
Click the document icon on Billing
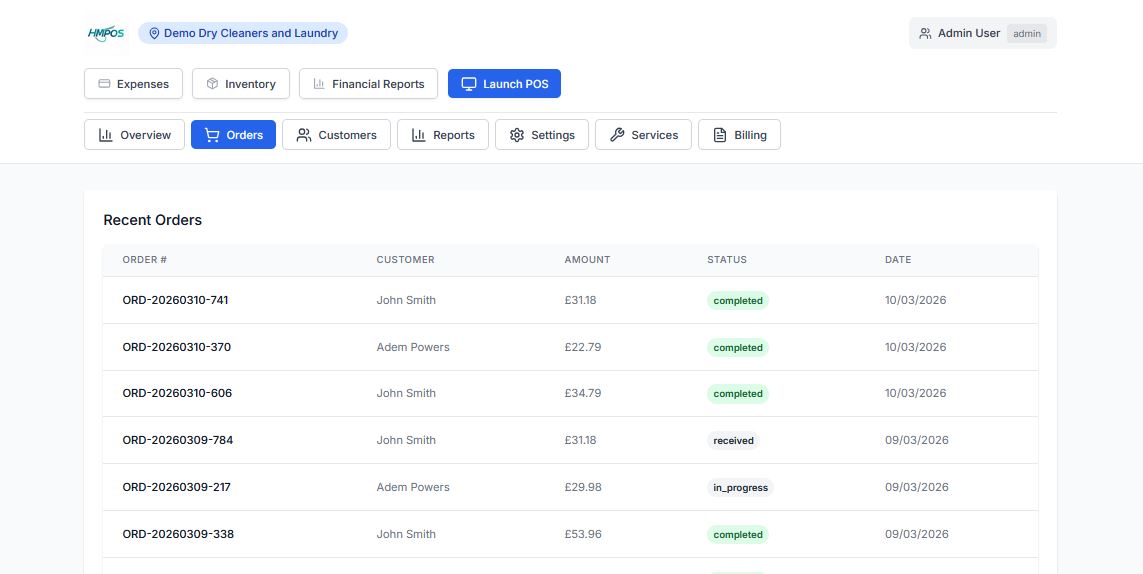click(719, 135)
